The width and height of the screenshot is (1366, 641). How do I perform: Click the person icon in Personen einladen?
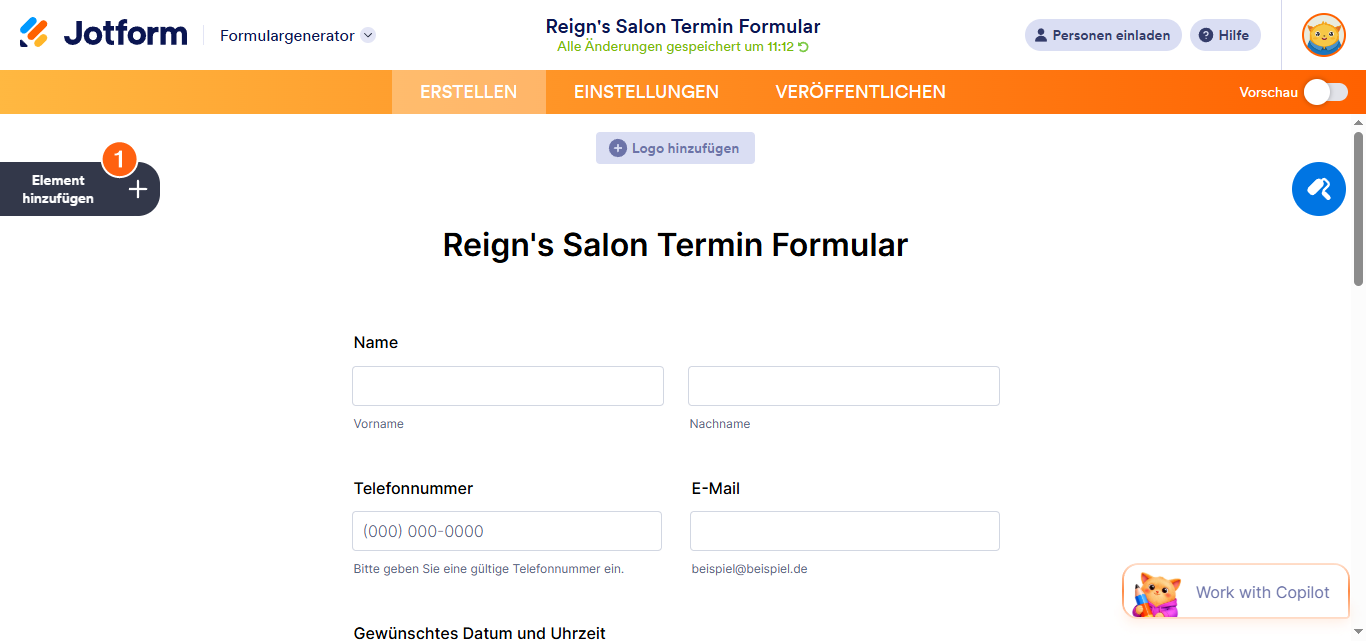[1041, 35]
